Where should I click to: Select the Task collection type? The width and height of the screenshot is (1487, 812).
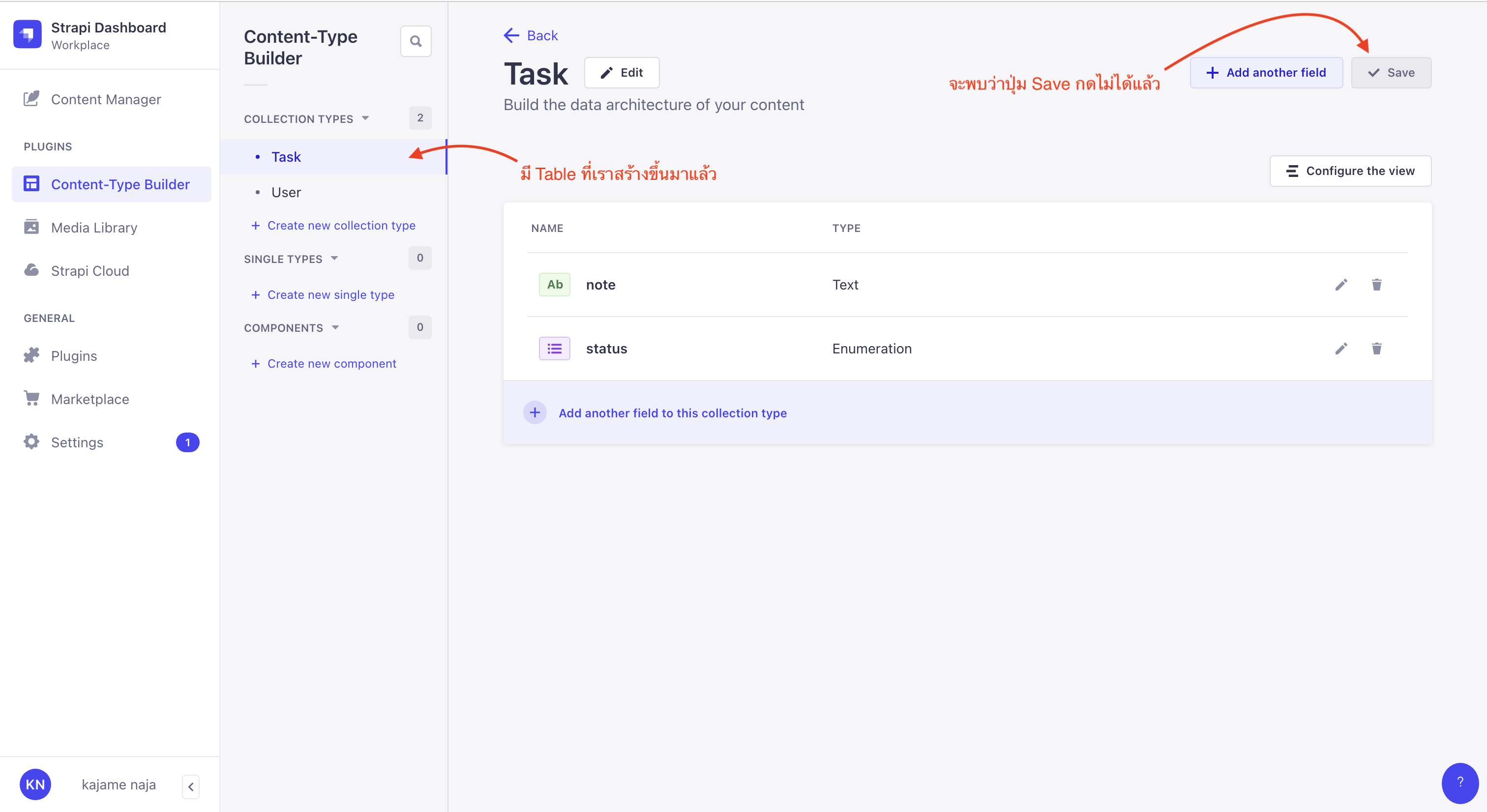pos(334,157)
